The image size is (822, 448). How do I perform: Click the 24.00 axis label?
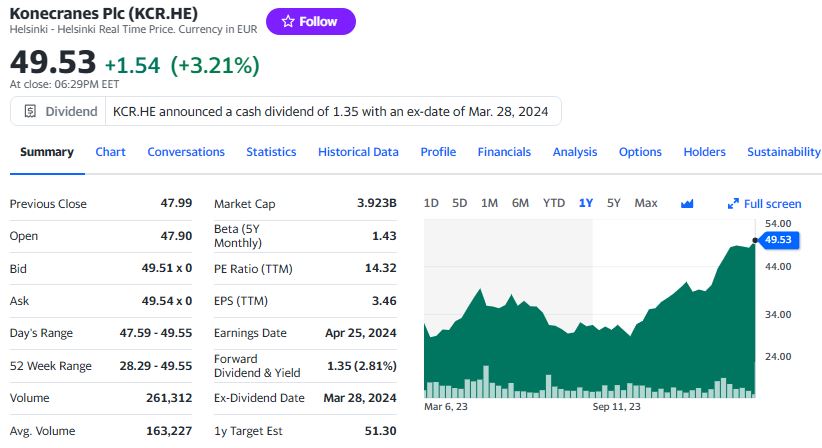pyautogui.click(x=778, y=356)
